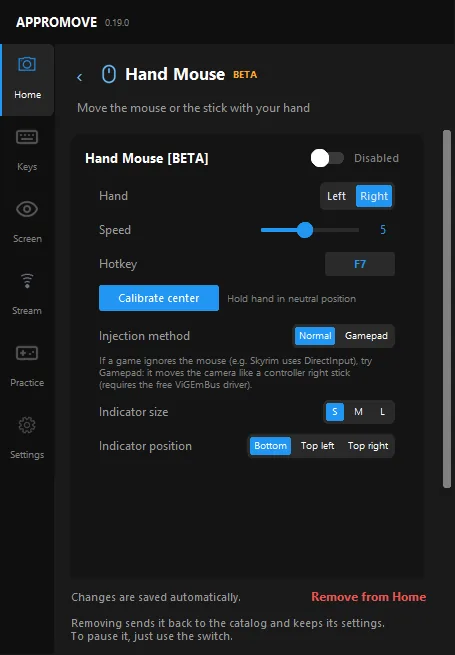Go back using the left chevron arrow

(x=79, y=77)
